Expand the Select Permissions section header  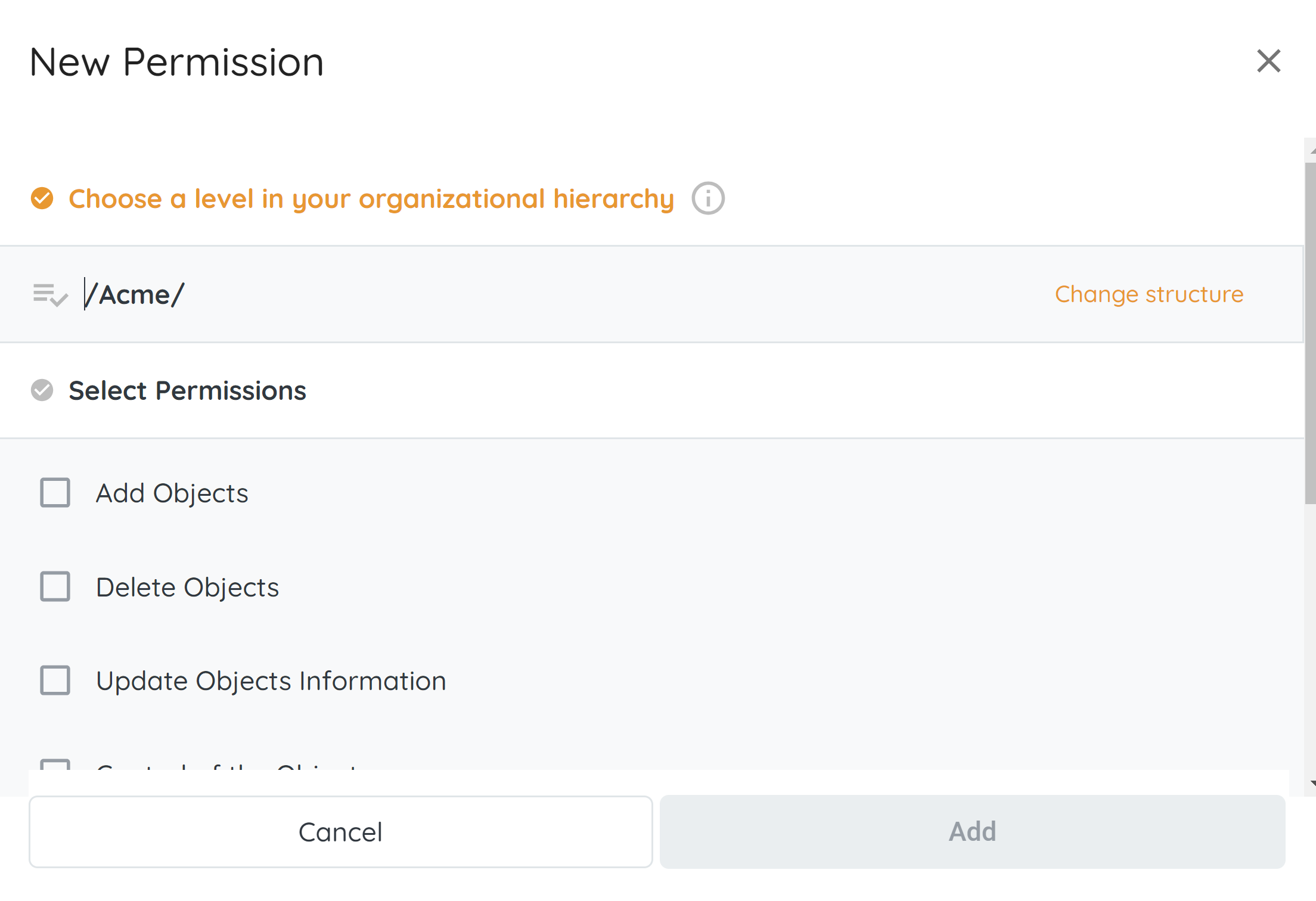click(x=187, y=391)
